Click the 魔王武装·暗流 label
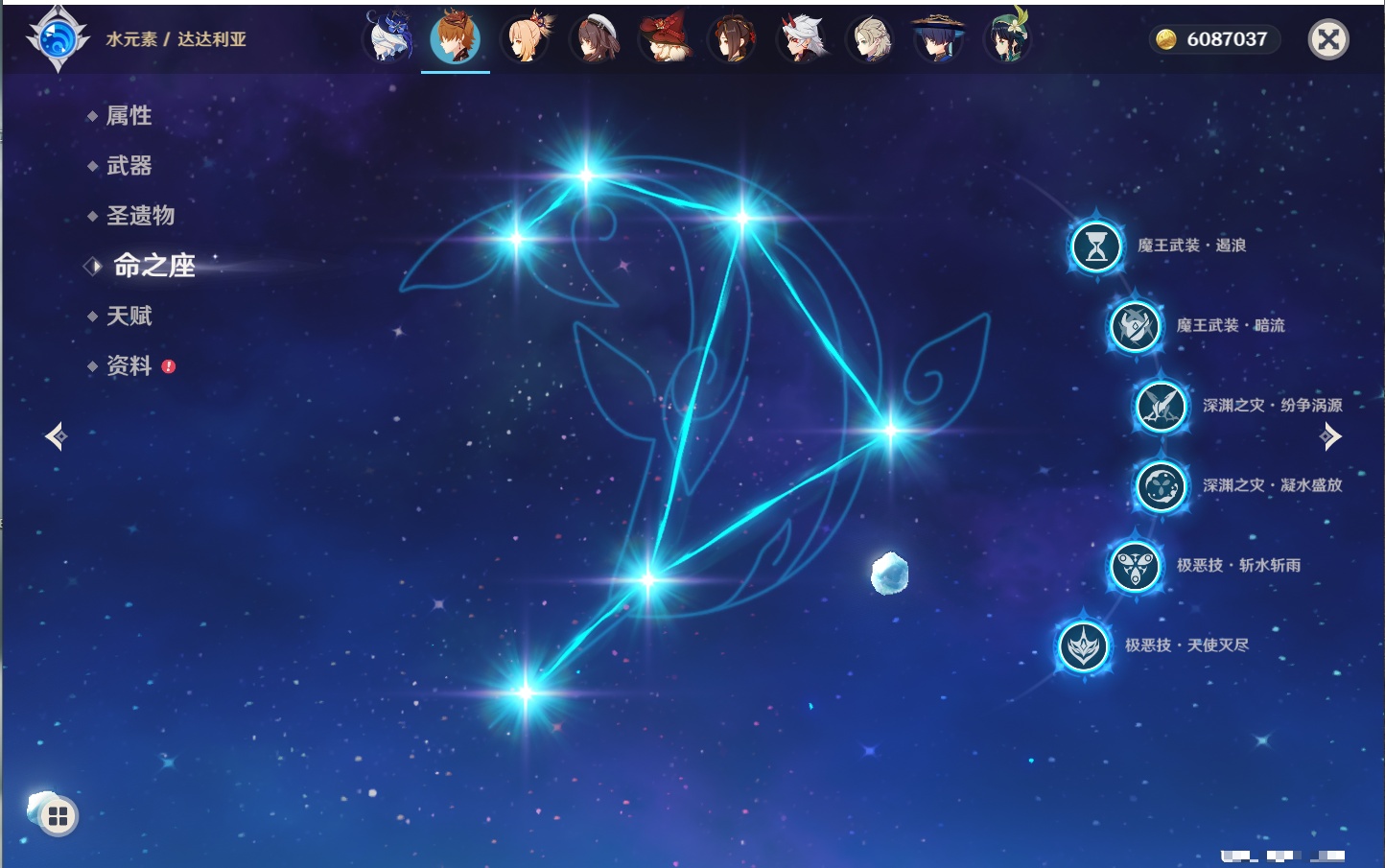Viewport: 1385px width, 868px height. tap(1231, 325)
